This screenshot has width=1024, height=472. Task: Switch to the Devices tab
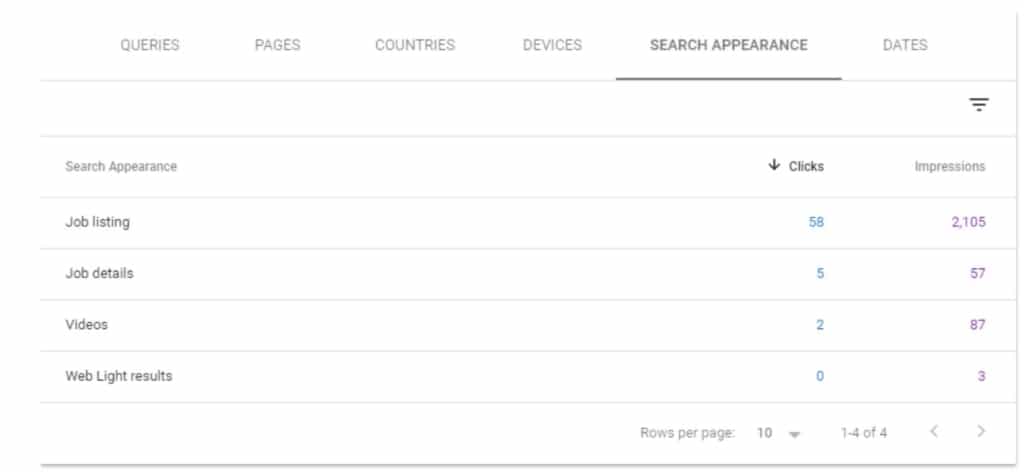click(552, 45)
